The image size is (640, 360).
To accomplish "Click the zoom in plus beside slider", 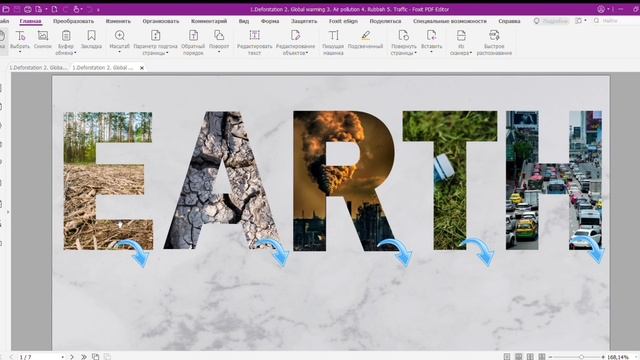I will click(603, 357).
